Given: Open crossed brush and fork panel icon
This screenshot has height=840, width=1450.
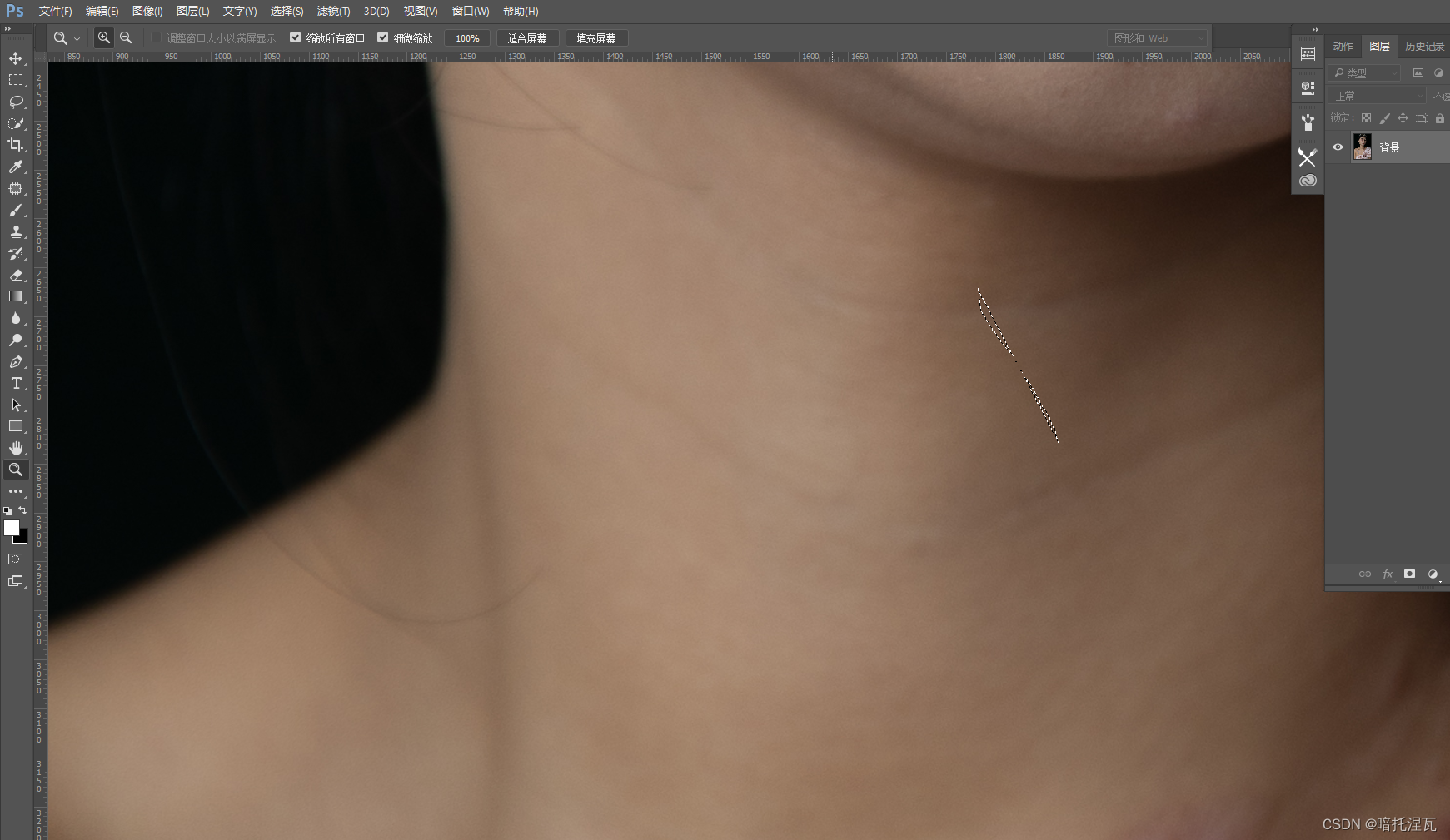Looking at the screenshot, I should 1308,157.
